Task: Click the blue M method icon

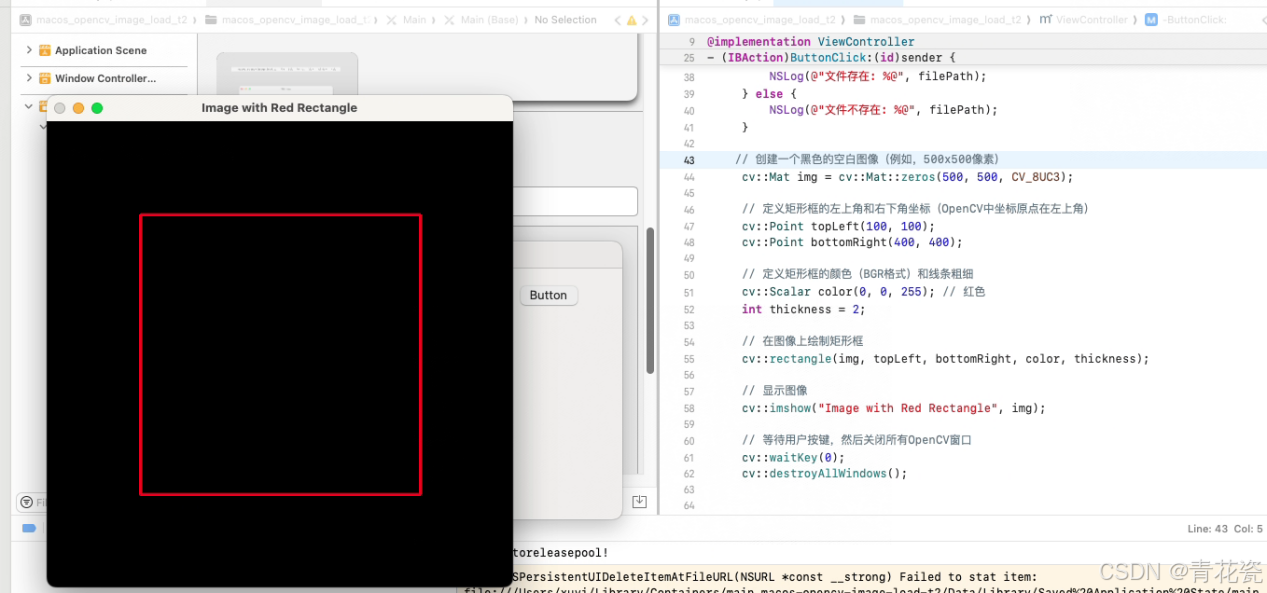Action: pos(1152,20)
